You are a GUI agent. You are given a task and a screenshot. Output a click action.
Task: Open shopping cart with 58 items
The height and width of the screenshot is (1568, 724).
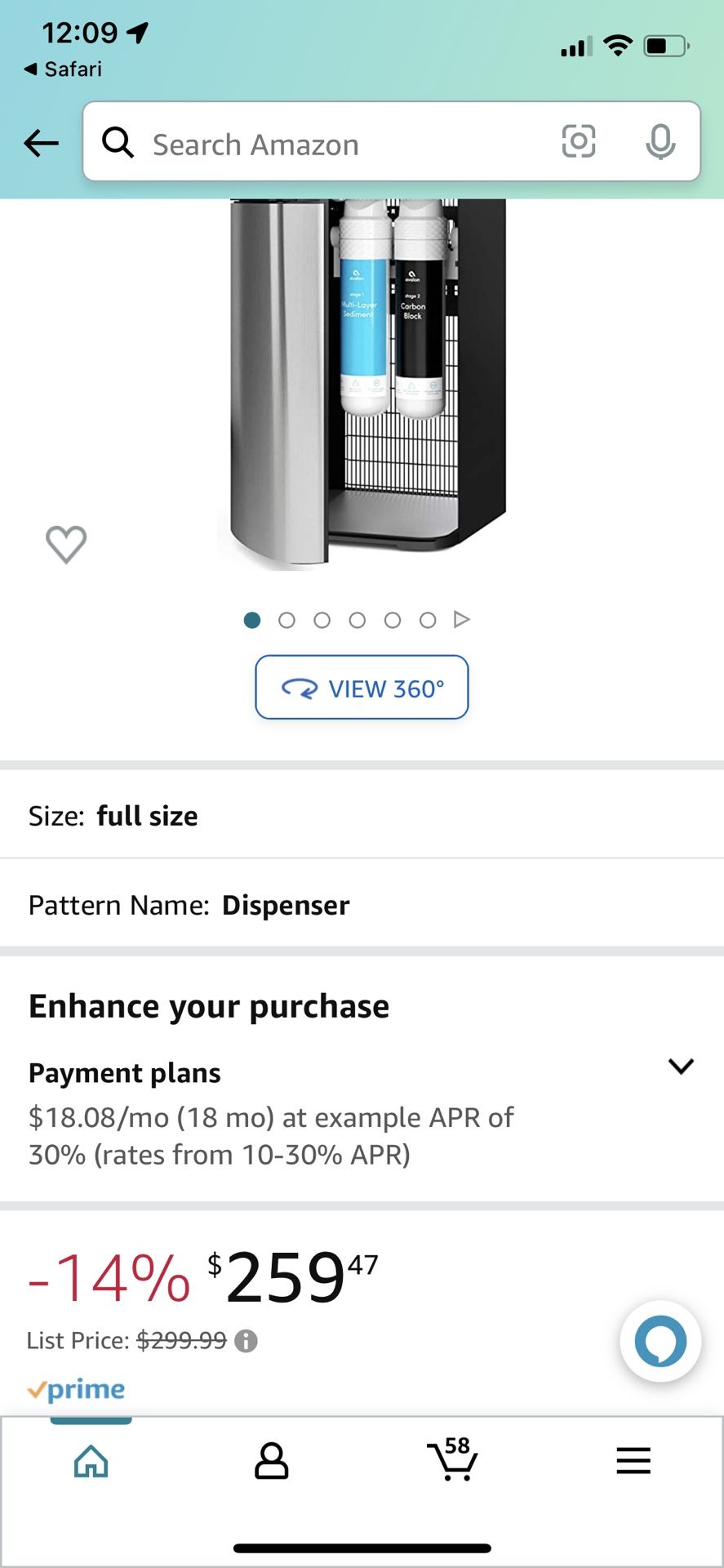click(x=451, y=1460)
